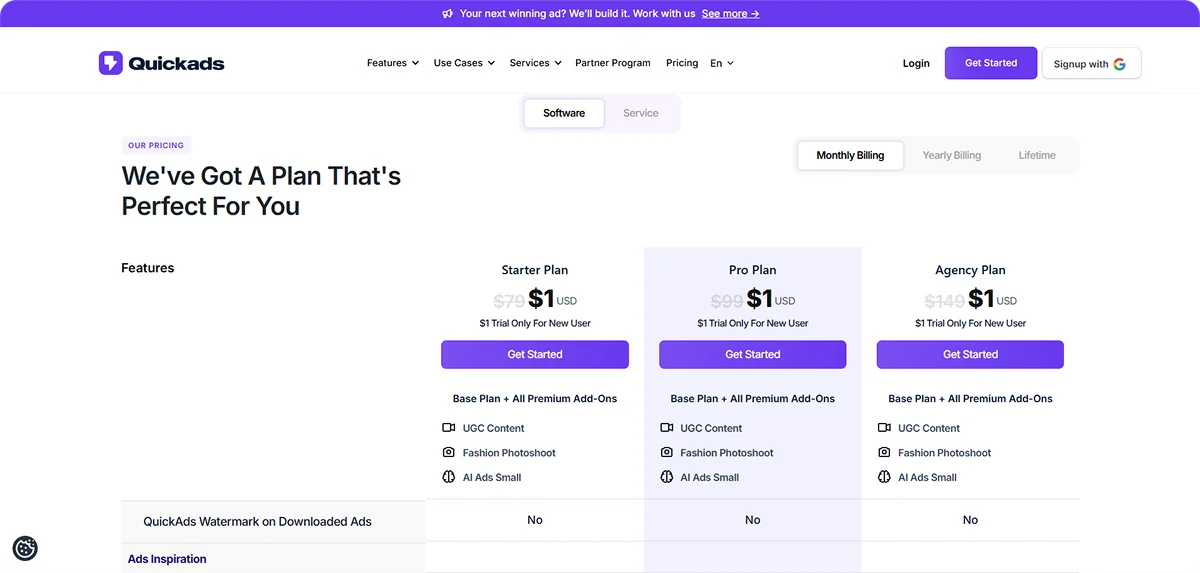Click strikethrough $79 price
Screen dimensions: 1200x573
pos(509,301)
